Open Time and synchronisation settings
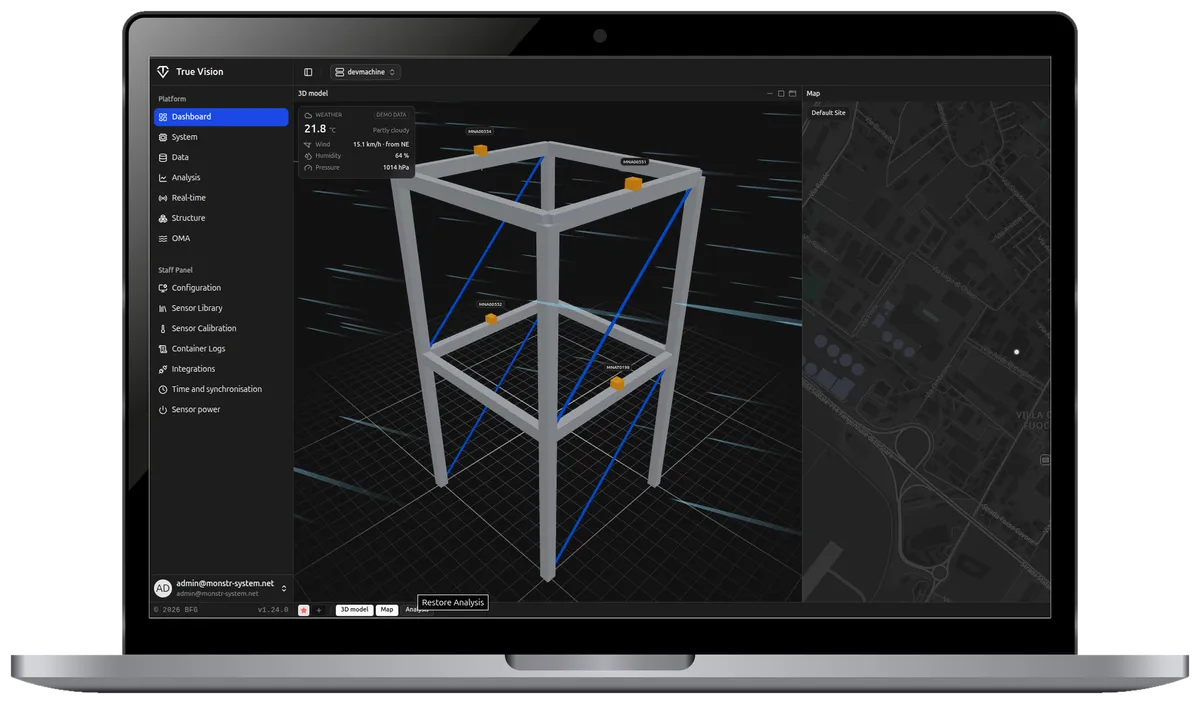 pos(221,389)
